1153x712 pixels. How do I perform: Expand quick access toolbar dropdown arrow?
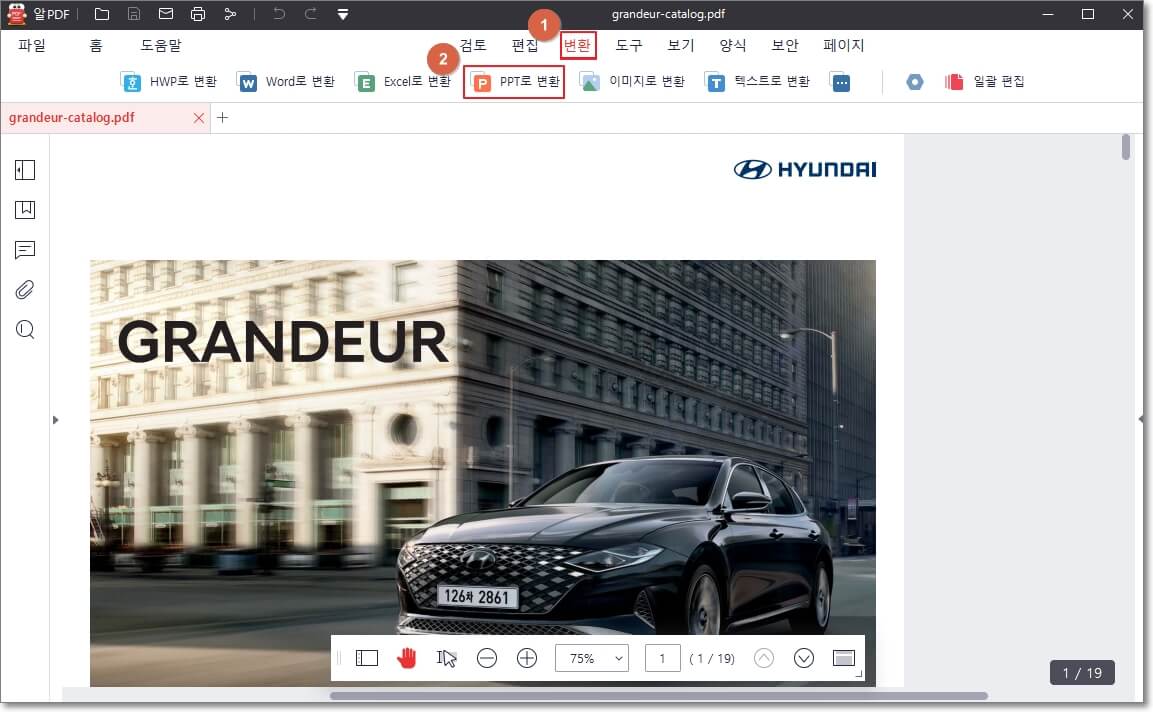click(x=343, y=14)
